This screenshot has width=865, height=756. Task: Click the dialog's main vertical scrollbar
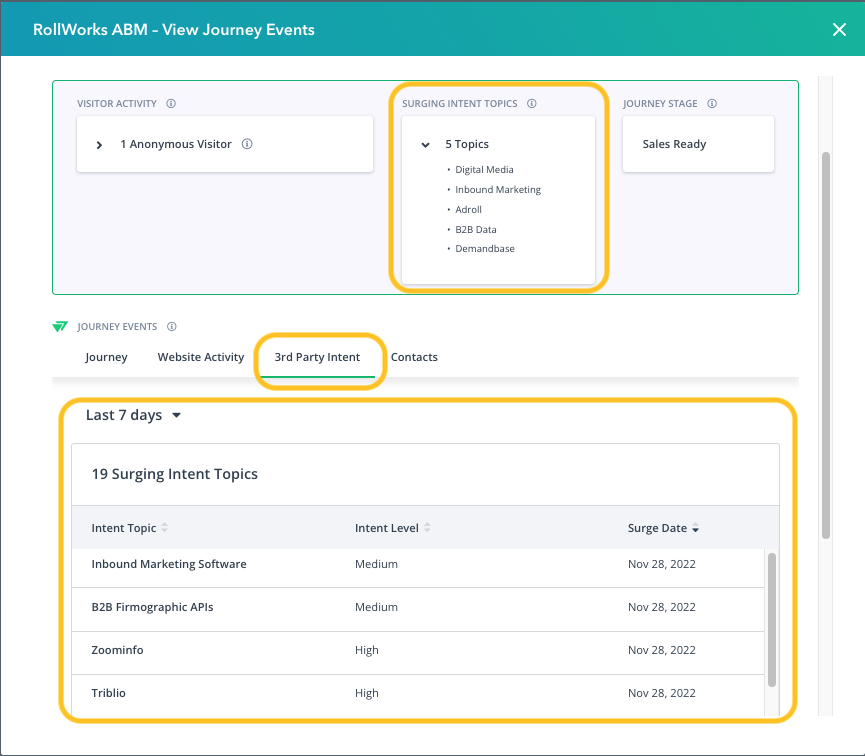point(826,345)
